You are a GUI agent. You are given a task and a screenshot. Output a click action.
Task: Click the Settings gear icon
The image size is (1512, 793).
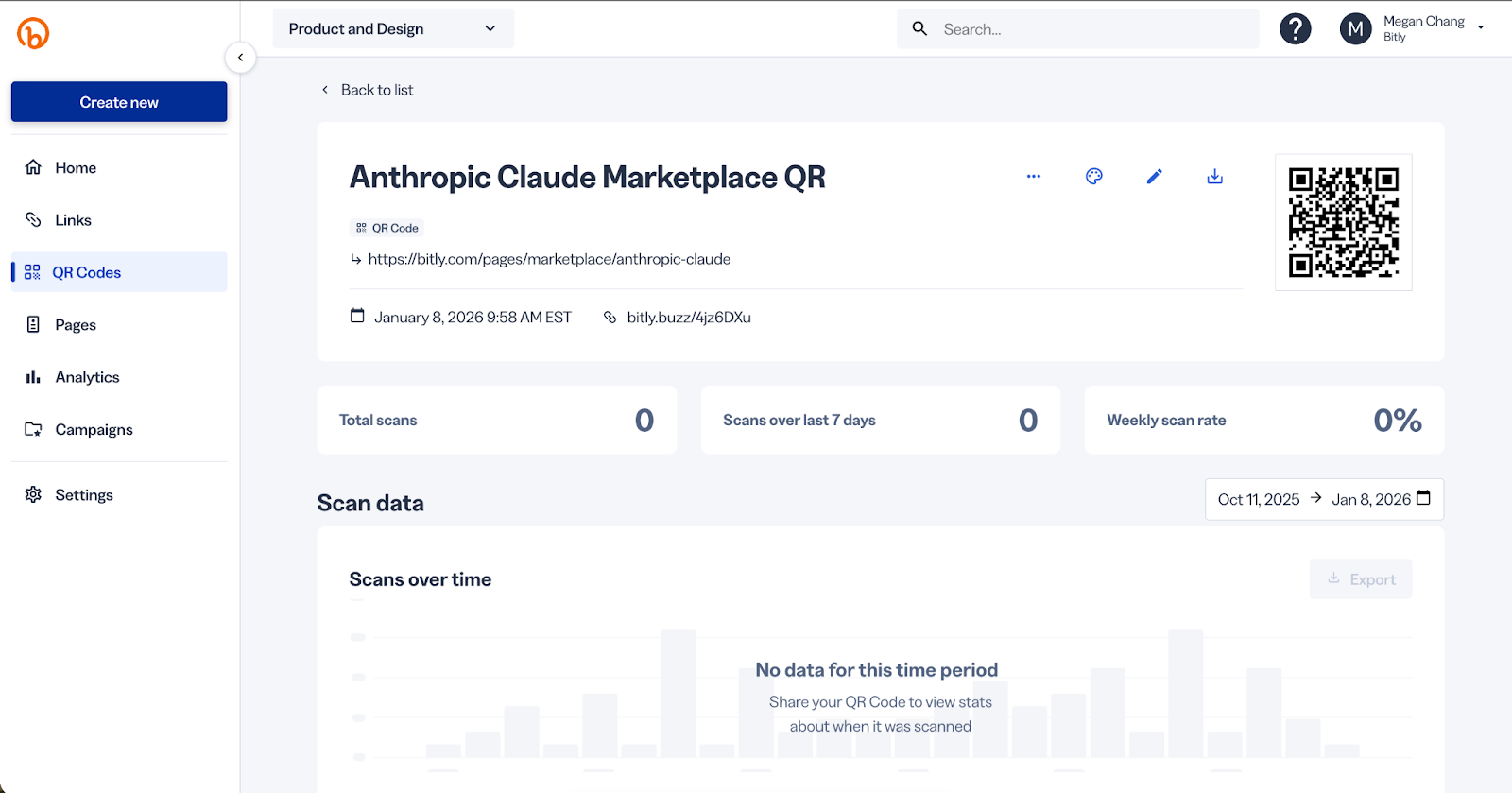click(33, 495)
